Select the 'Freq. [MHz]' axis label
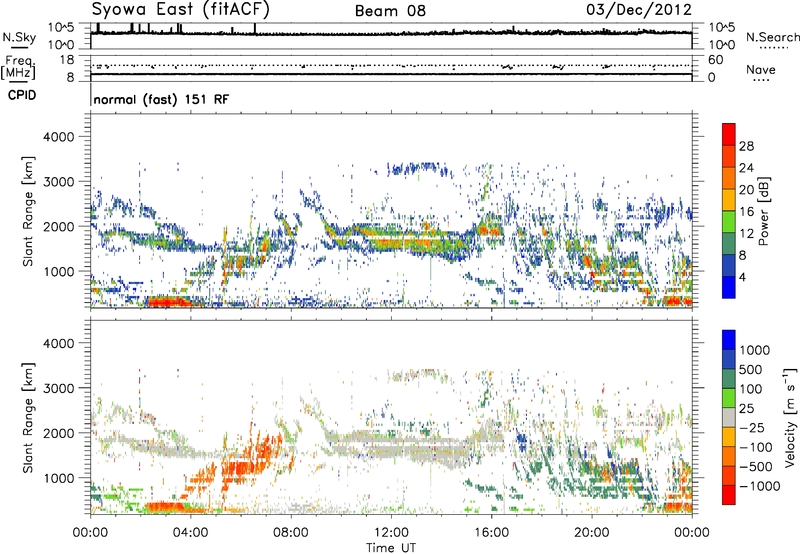 [x=18, y=67]
